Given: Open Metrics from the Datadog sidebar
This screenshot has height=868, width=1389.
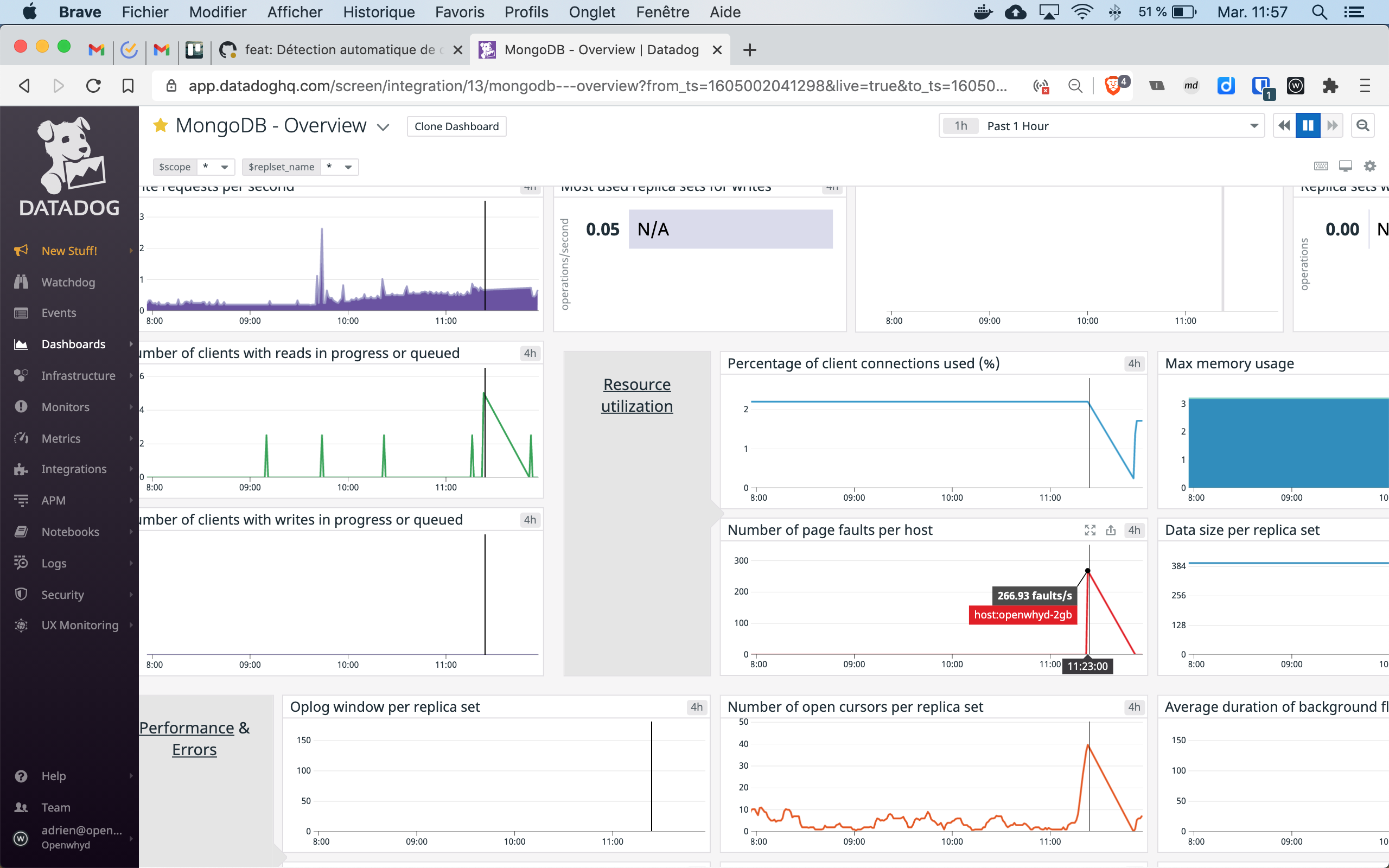Looking at the screenshot, I should [x=60, y=438].
